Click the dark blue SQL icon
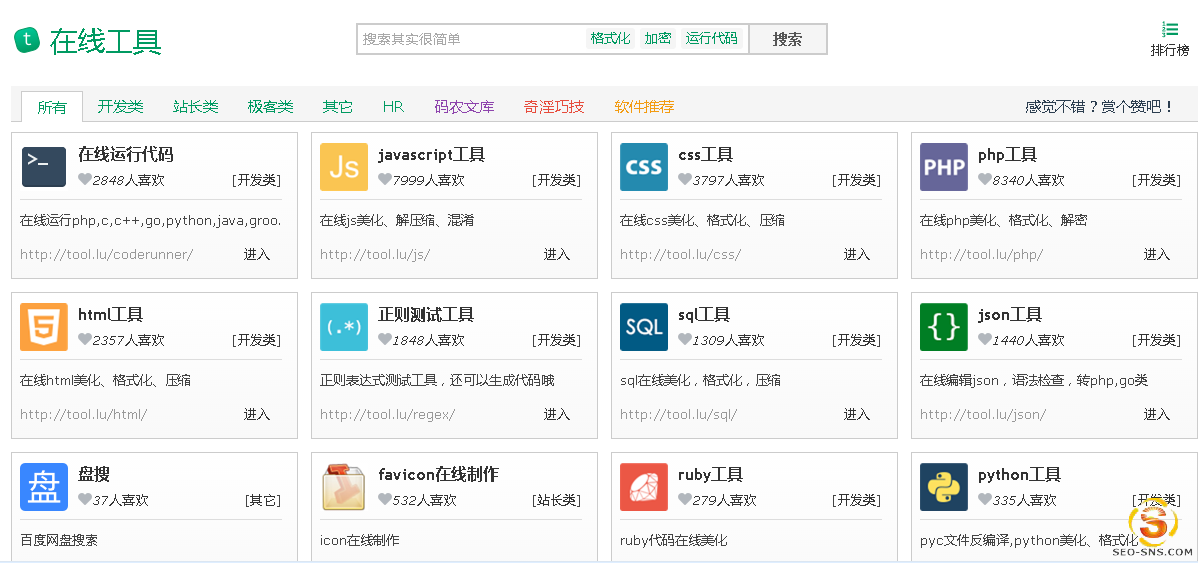Viewport: 1198px width, 563px height. 644,327
